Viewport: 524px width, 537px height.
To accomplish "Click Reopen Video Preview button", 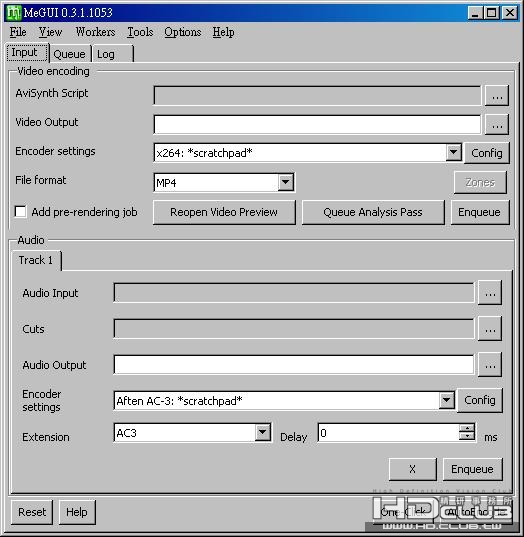I will coord(224,212).
